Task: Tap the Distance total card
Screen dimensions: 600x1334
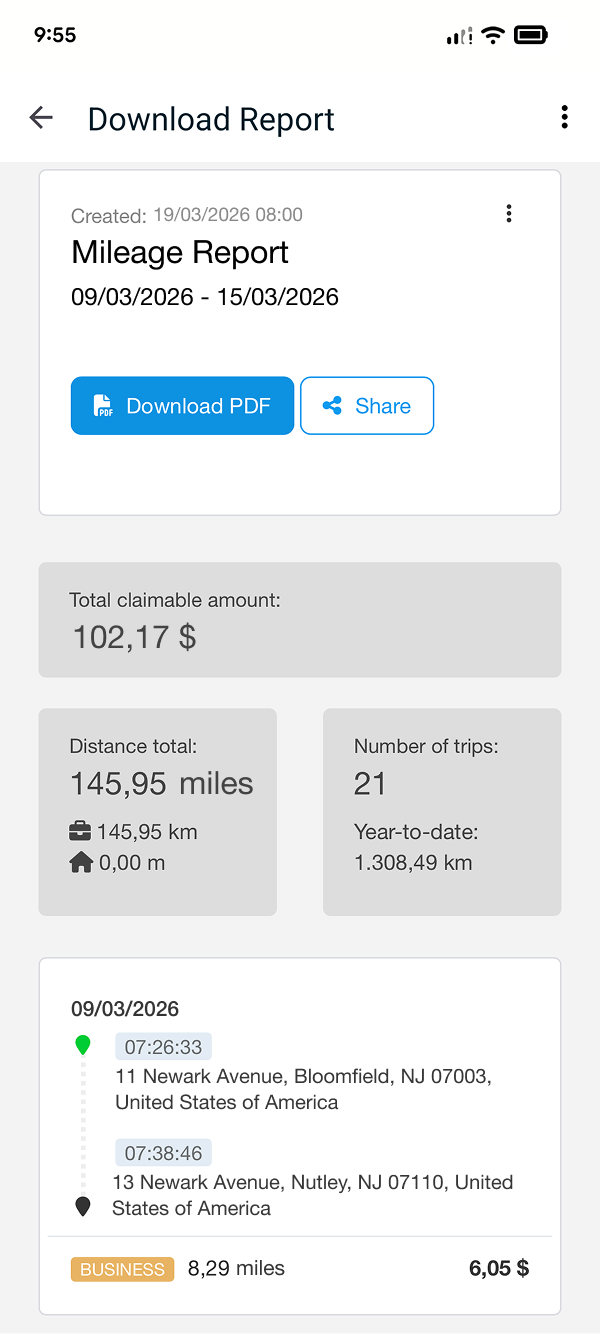Action: pos(157,811)
